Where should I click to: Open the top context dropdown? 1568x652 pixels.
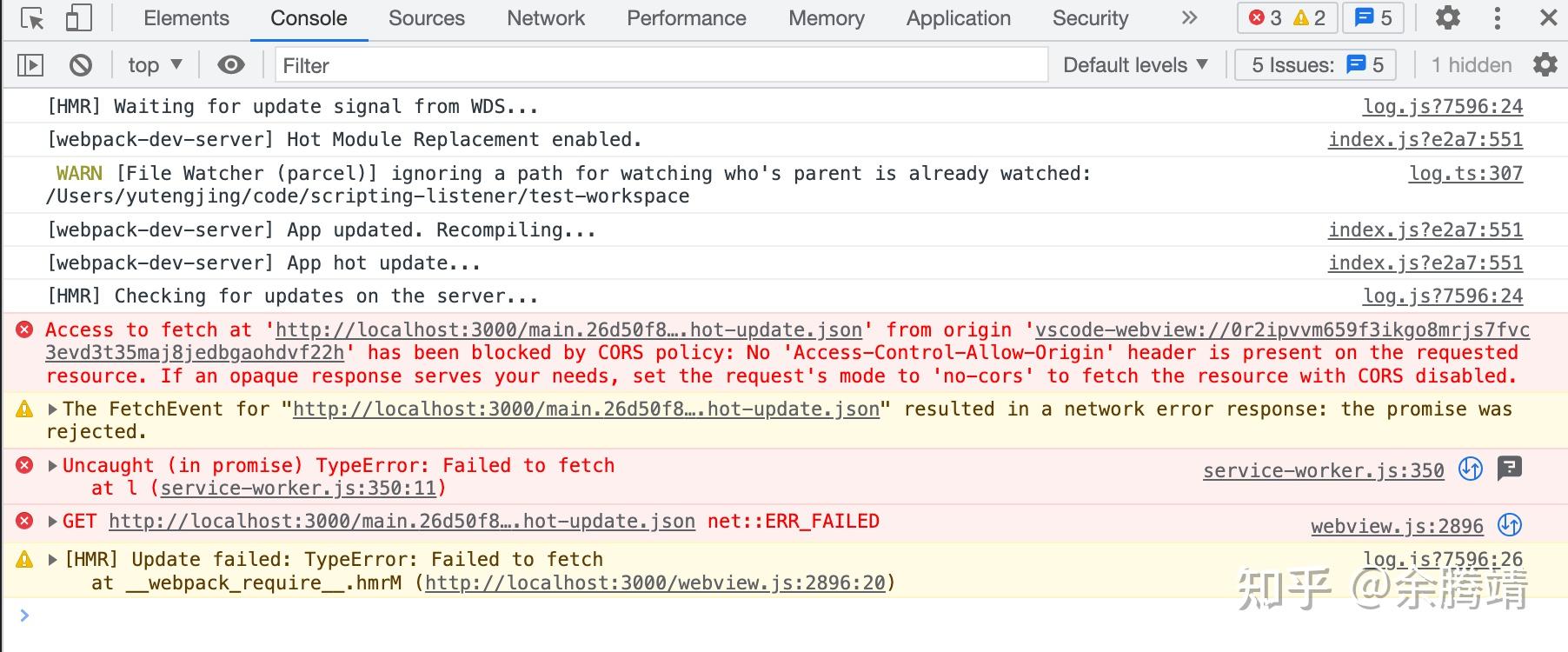tap(155, 65)
